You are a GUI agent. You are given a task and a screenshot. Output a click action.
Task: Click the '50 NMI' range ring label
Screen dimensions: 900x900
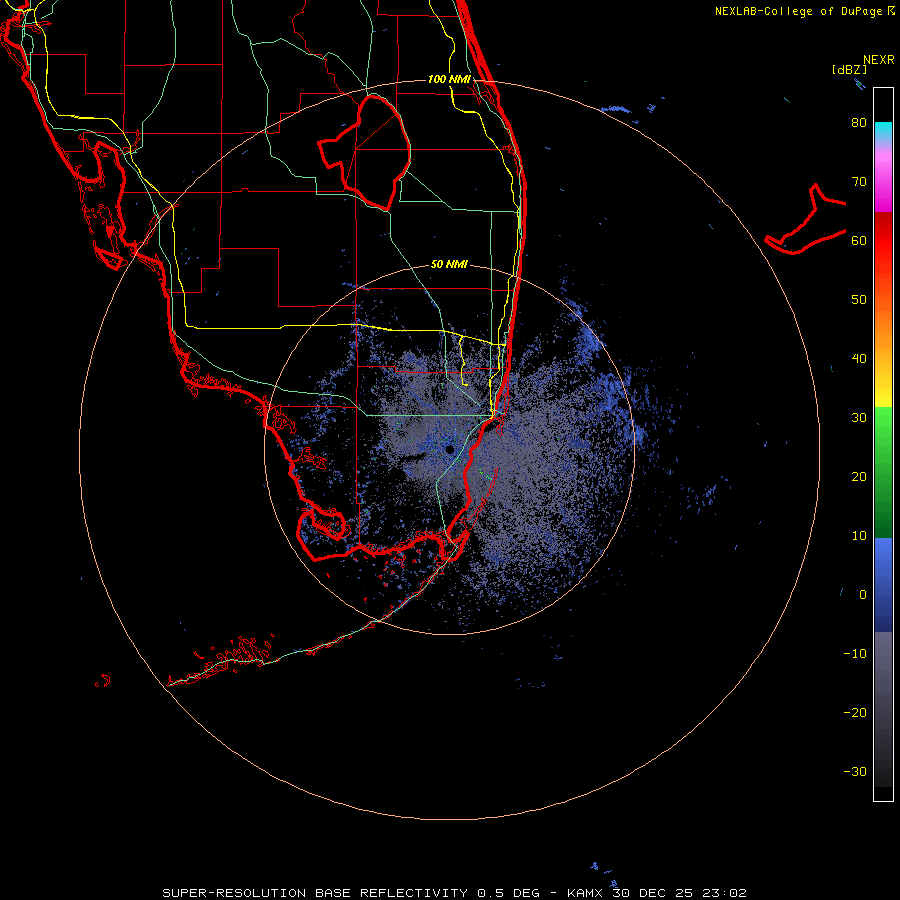[x=449, y=265]
